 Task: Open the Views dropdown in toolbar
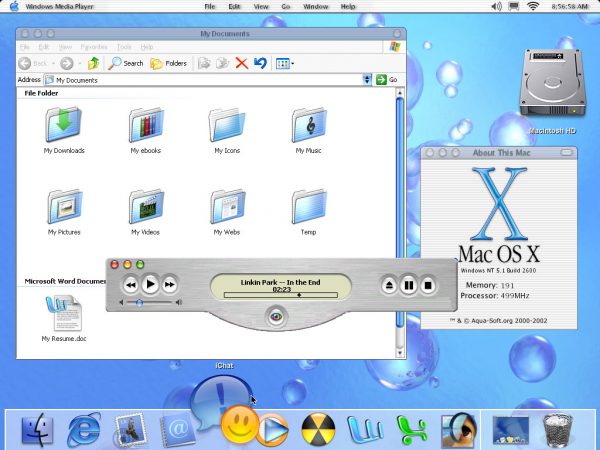285,64
